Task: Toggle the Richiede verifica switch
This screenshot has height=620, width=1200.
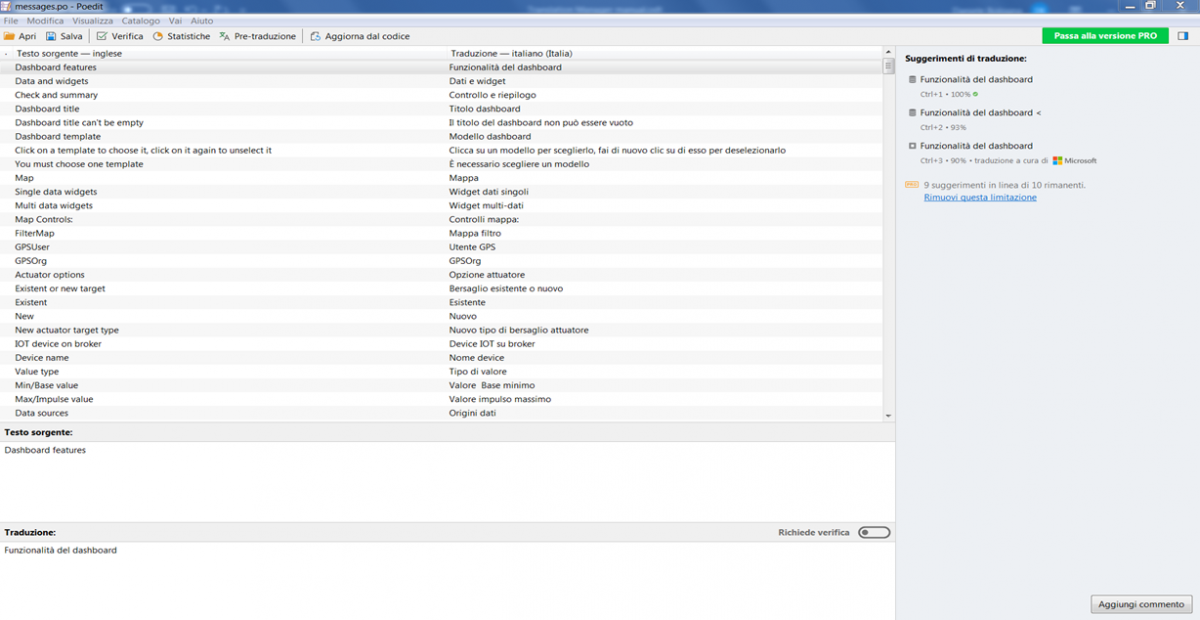Action: tap(873, 532)
